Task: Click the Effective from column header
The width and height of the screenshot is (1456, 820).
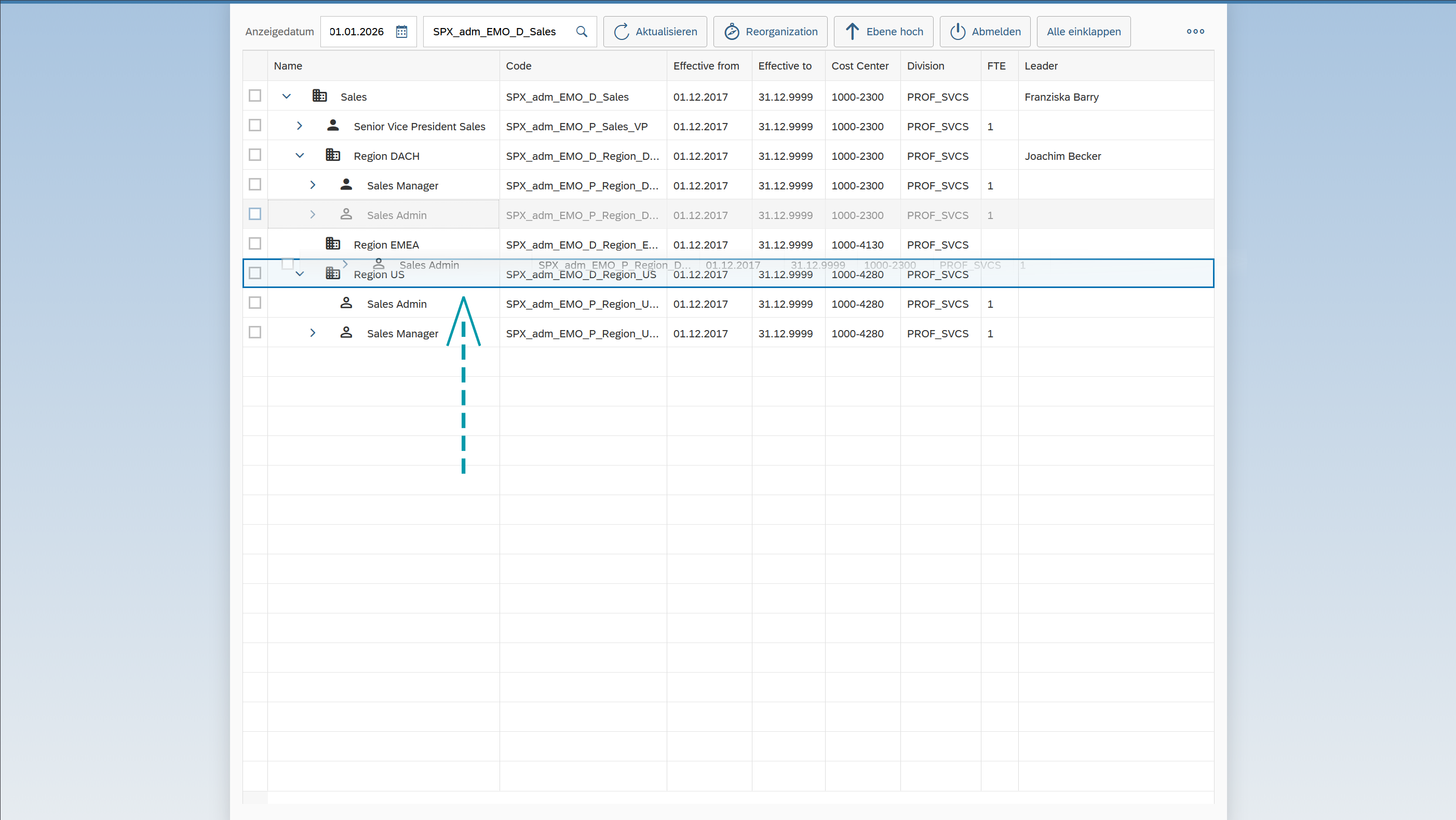Action: [x=705, y=65]
